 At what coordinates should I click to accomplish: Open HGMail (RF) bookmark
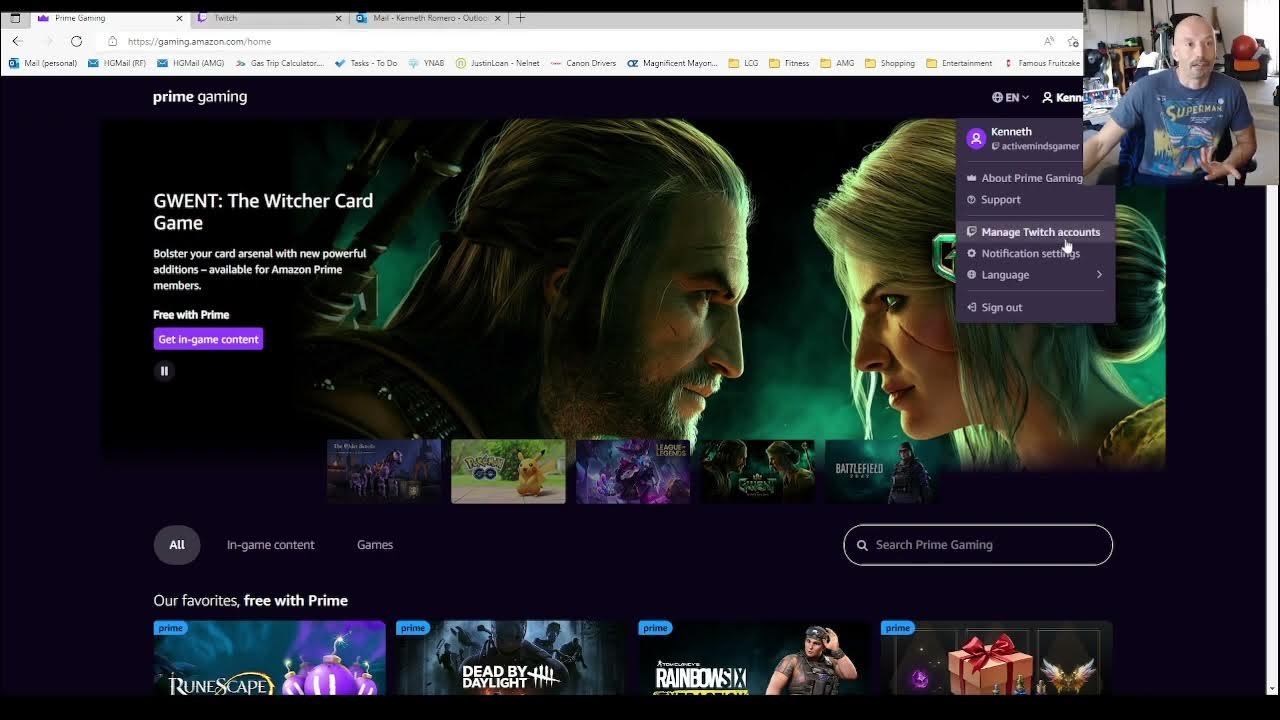pyautogui.click(x=117, y=63)
